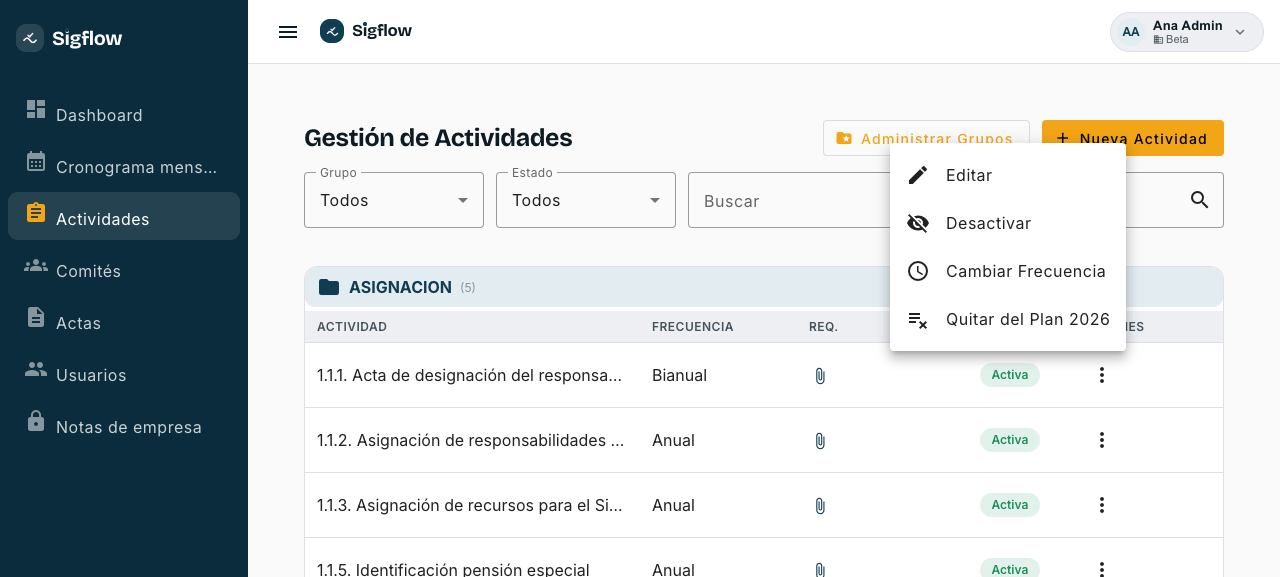Navigate to Usuarios

(124, 374)
